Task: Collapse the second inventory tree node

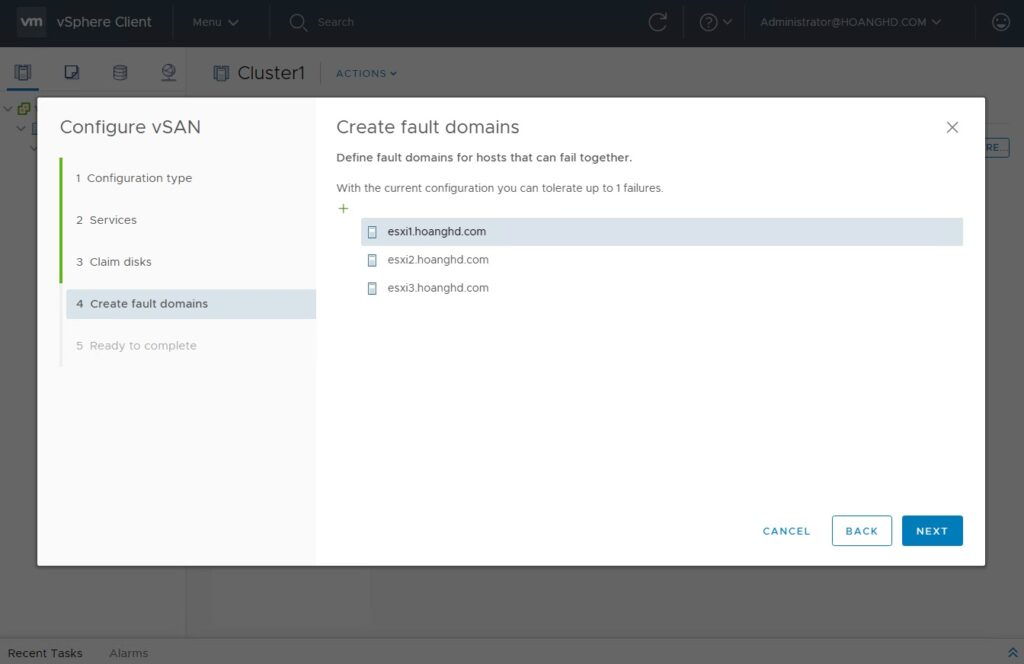Action: click(21, 128)
